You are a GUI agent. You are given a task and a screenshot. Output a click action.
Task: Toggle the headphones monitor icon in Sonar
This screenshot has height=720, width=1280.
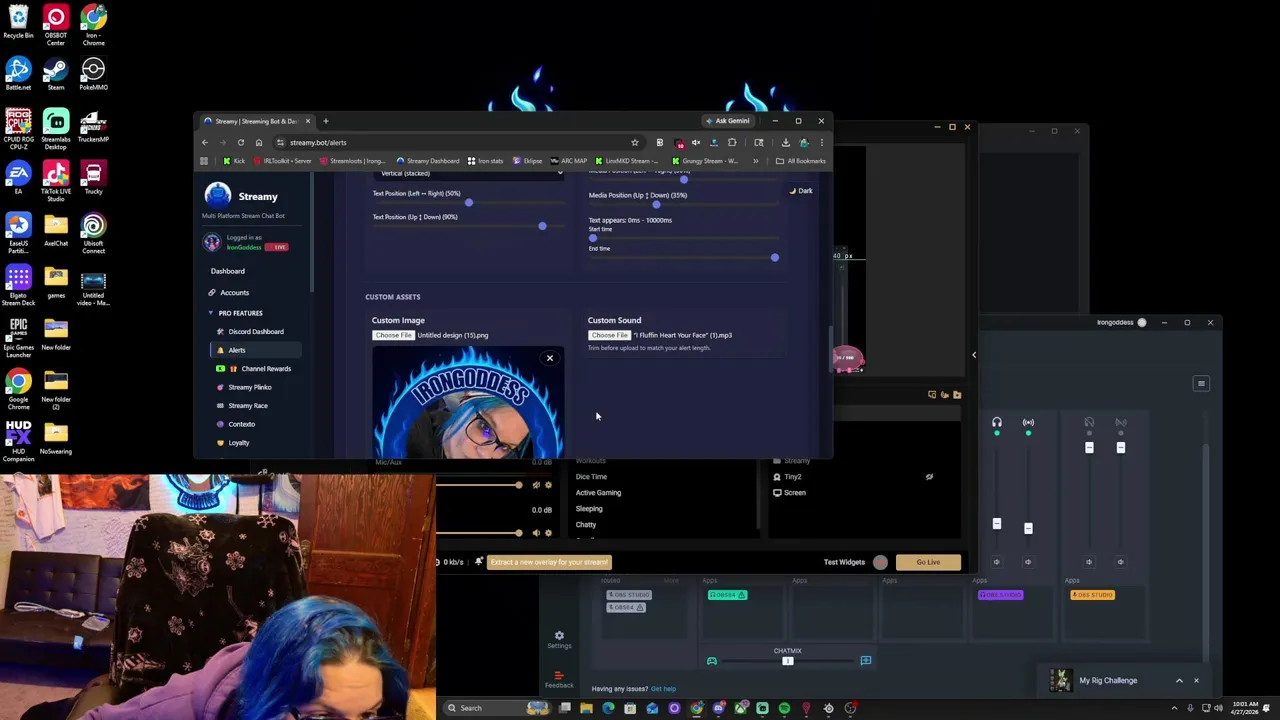pyautogui.click(x=996, y=423)
